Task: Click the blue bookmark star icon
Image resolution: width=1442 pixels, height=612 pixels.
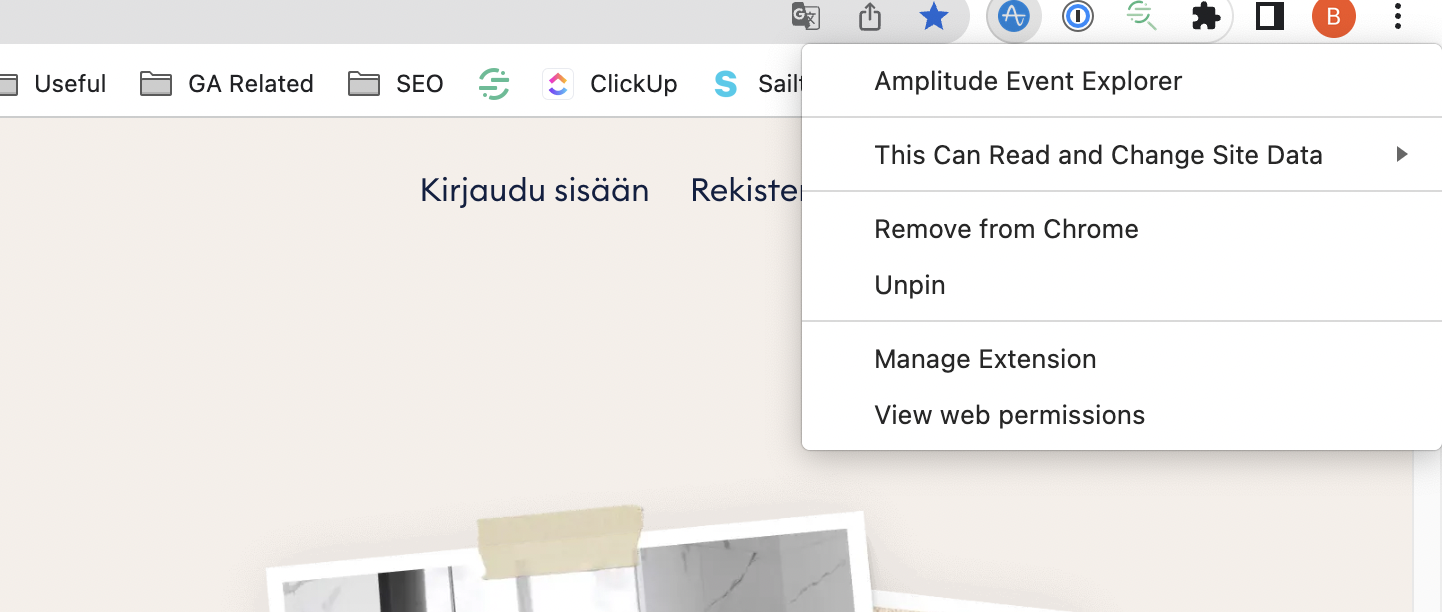Action: click(x=934, y=16)
